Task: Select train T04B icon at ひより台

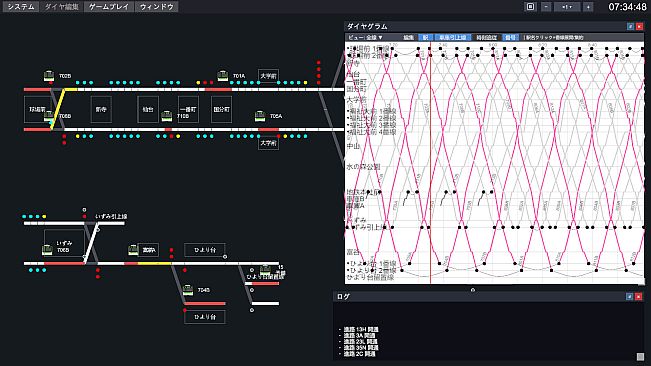Action: pos(188,290)
